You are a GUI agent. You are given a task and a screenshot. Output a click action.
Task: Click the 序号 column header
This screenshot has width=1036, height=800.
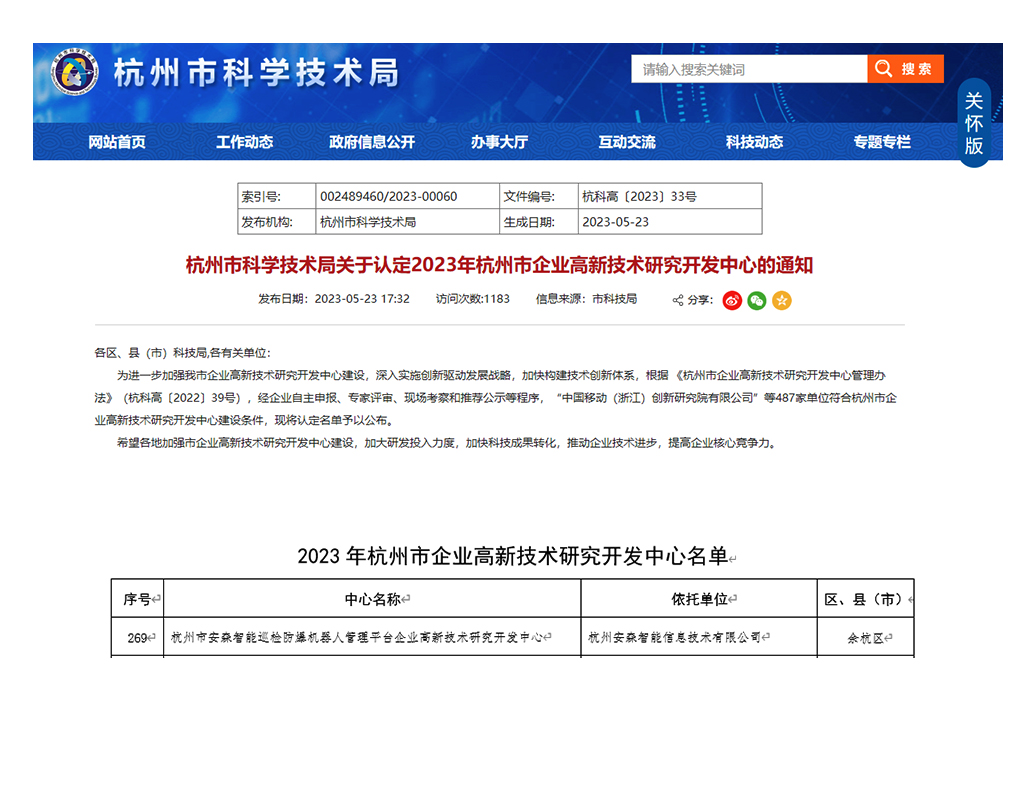point(137,599)
